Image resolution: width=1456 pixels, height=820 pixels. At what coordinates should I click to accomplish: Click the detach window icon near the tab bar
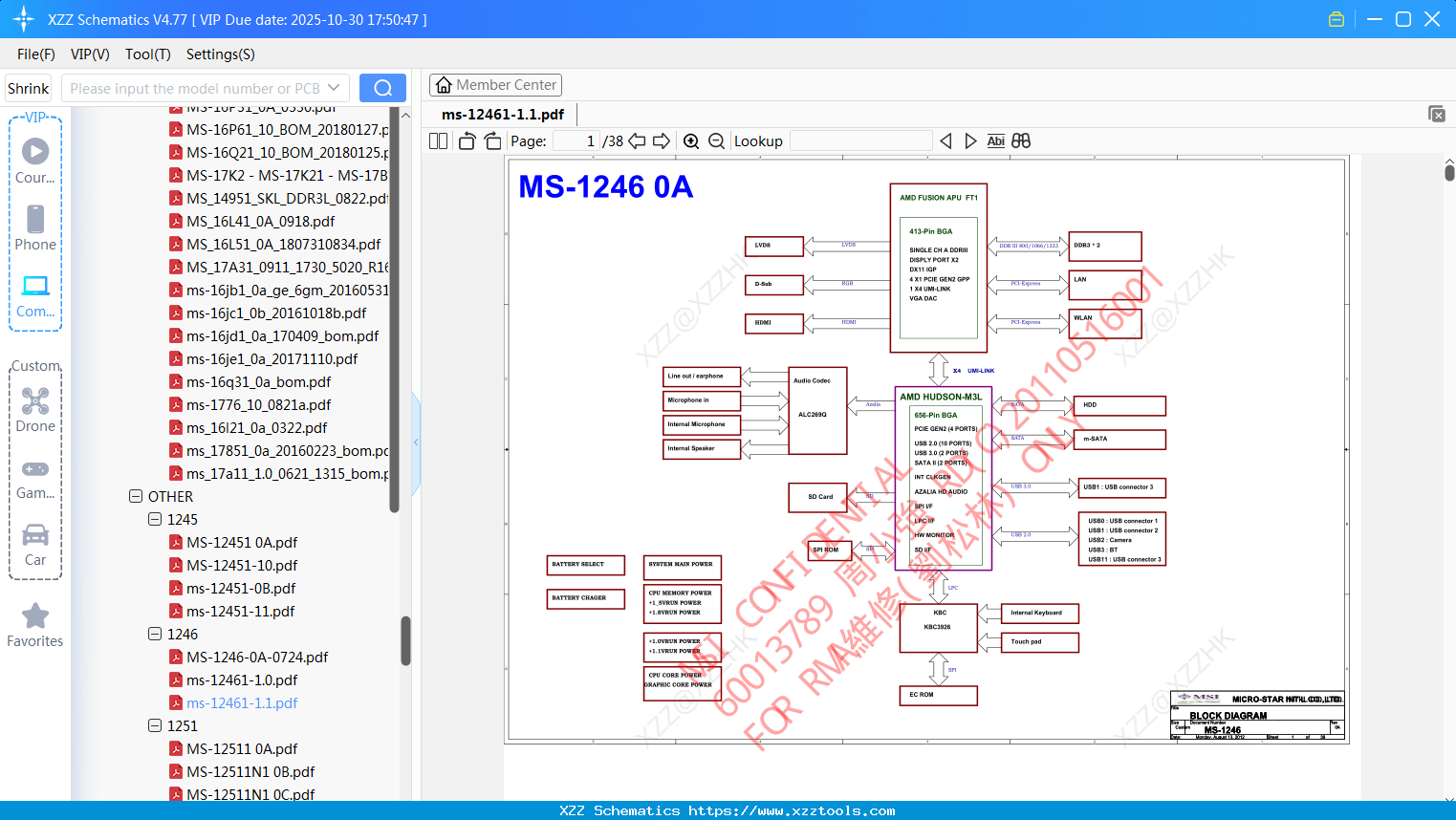(1437, 114)
